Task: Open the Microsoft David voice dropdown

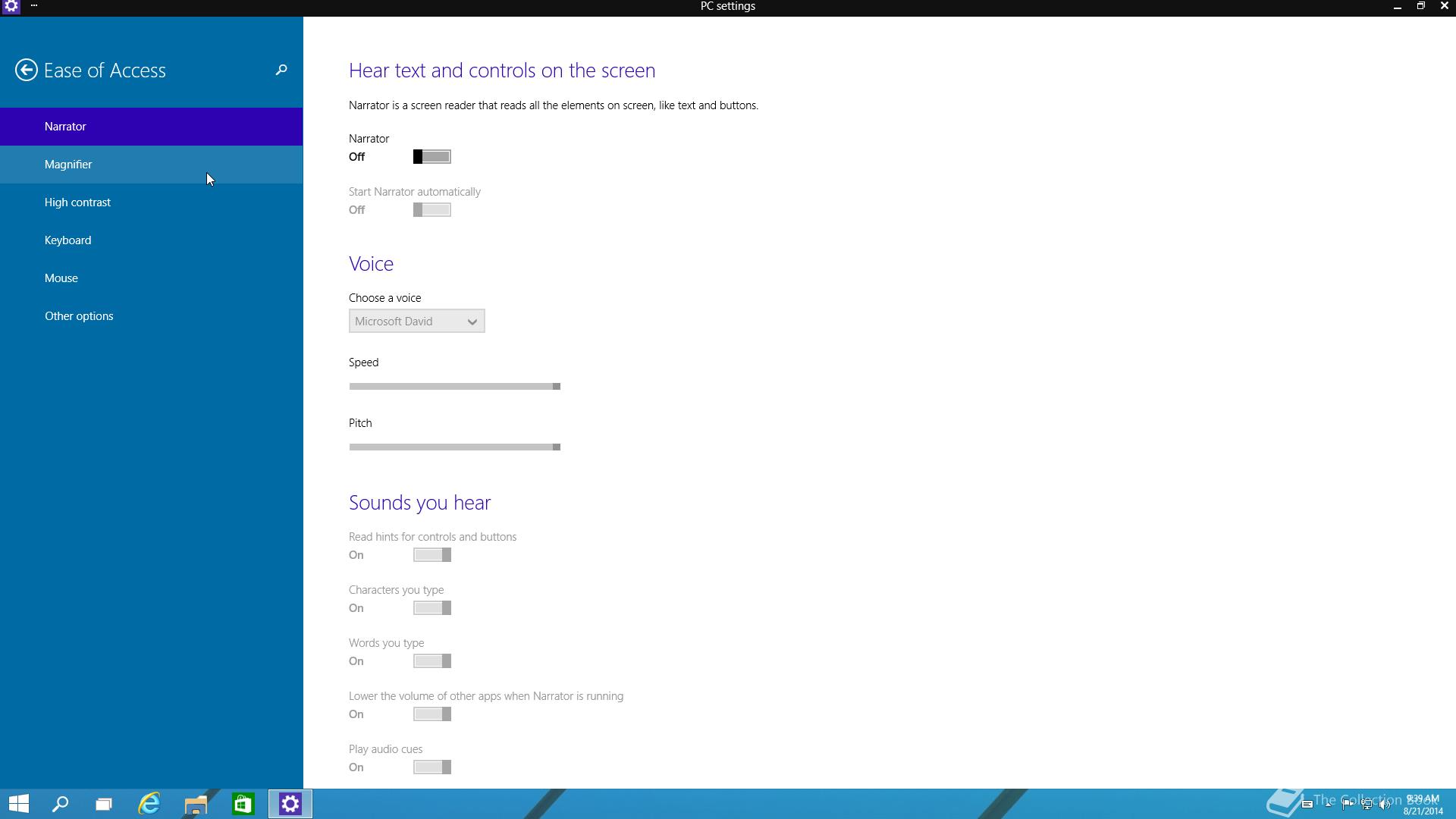Action: point(416,321)
